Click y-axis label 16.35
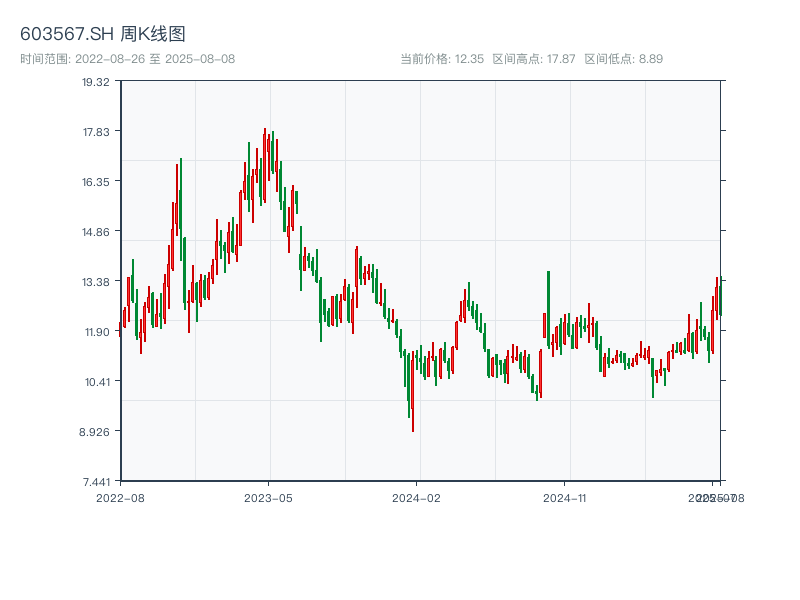Screen dimensions: 800x600 click(96, 182)
